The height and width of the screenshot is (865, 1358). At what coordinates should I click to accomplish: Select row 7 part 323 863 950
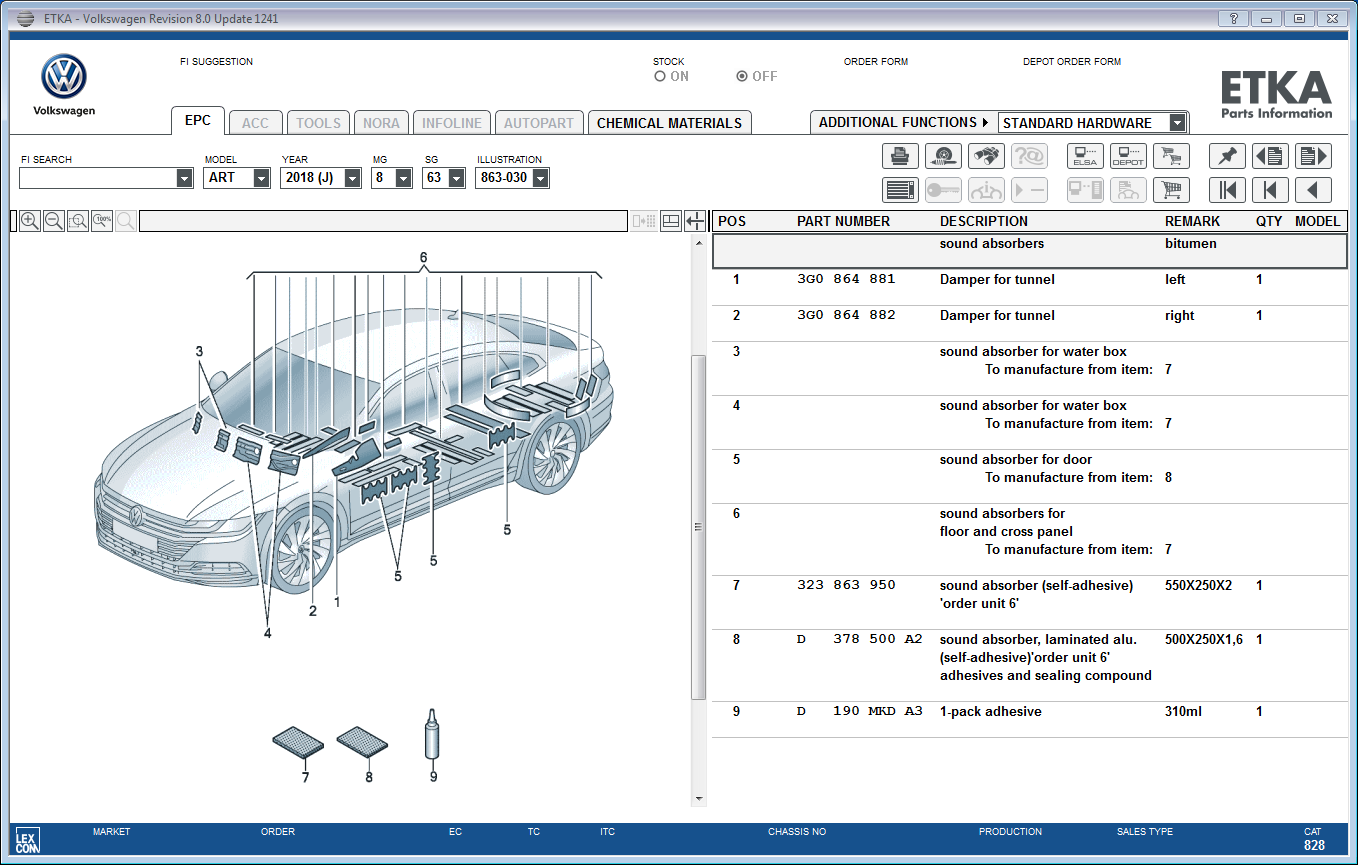pyautogui.click(x=1030, y=602)
